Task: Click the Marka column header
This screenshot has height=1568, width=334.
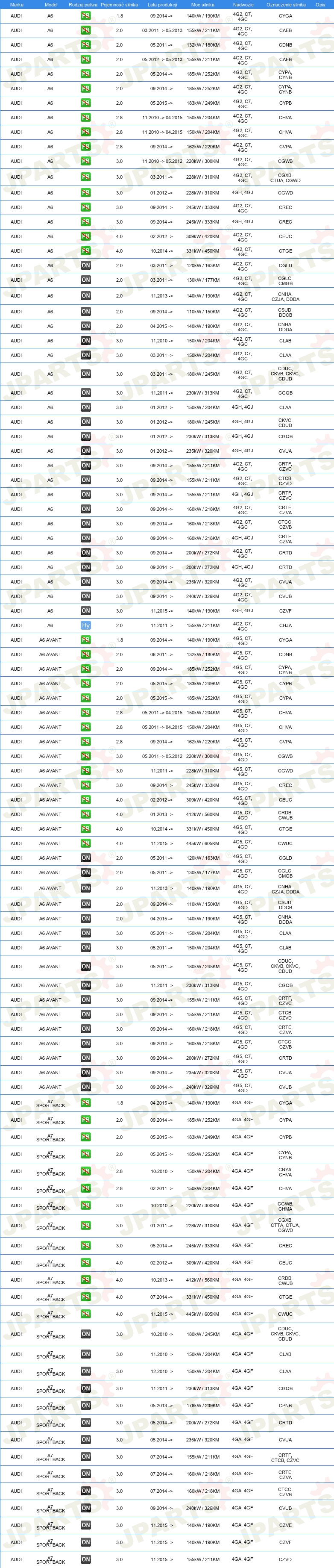Action: coord(16,4)
